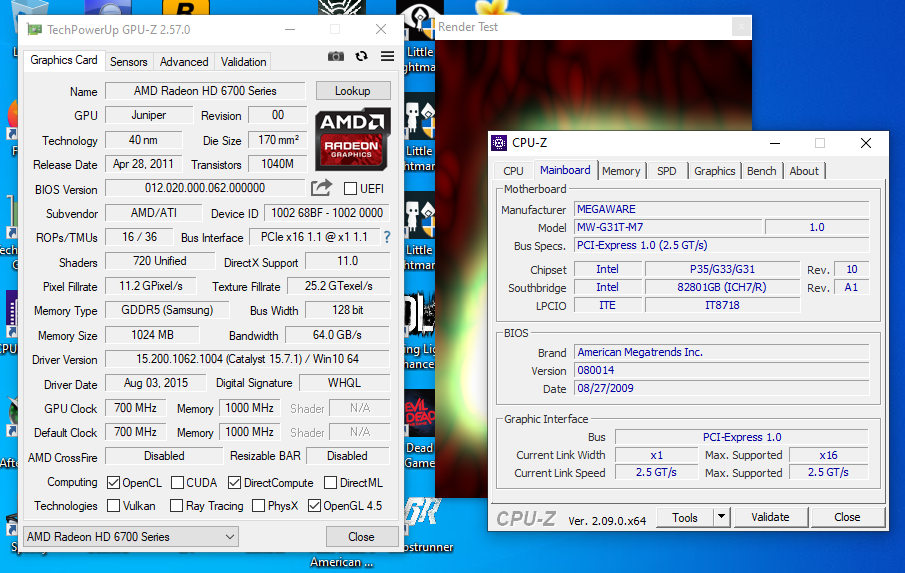Expand the CPU-Z Tools dropdown arrow

pyautogui.click(x=721, y=516)
